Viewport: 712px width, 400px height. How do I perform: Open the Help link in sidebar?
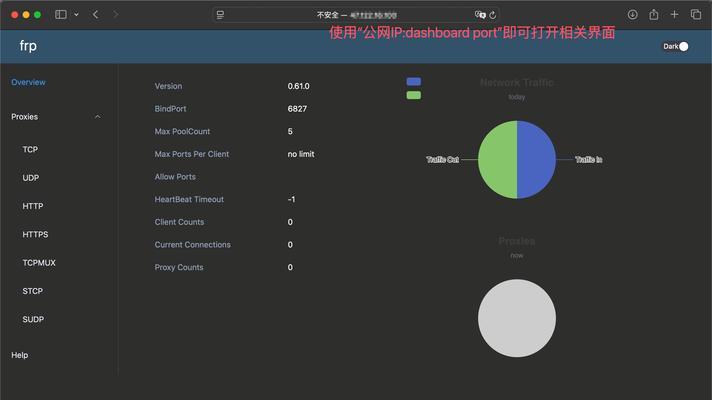[20, 355]
